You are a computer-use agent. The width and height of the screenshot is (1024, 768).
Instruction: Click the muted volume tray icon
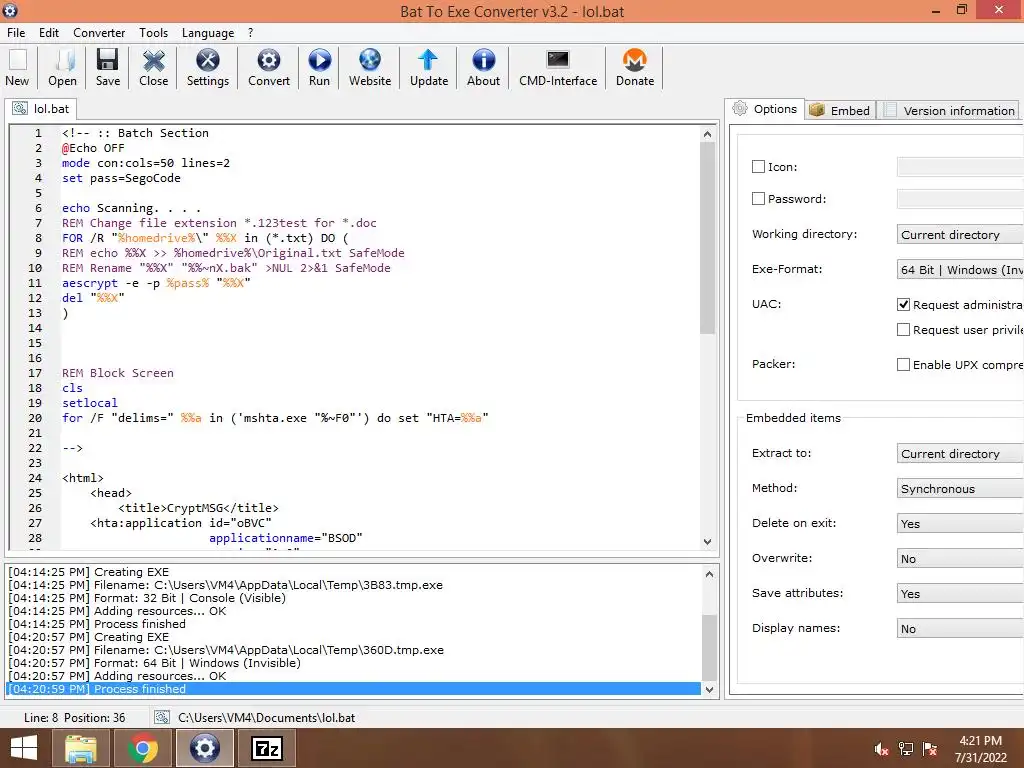(881, 749)
